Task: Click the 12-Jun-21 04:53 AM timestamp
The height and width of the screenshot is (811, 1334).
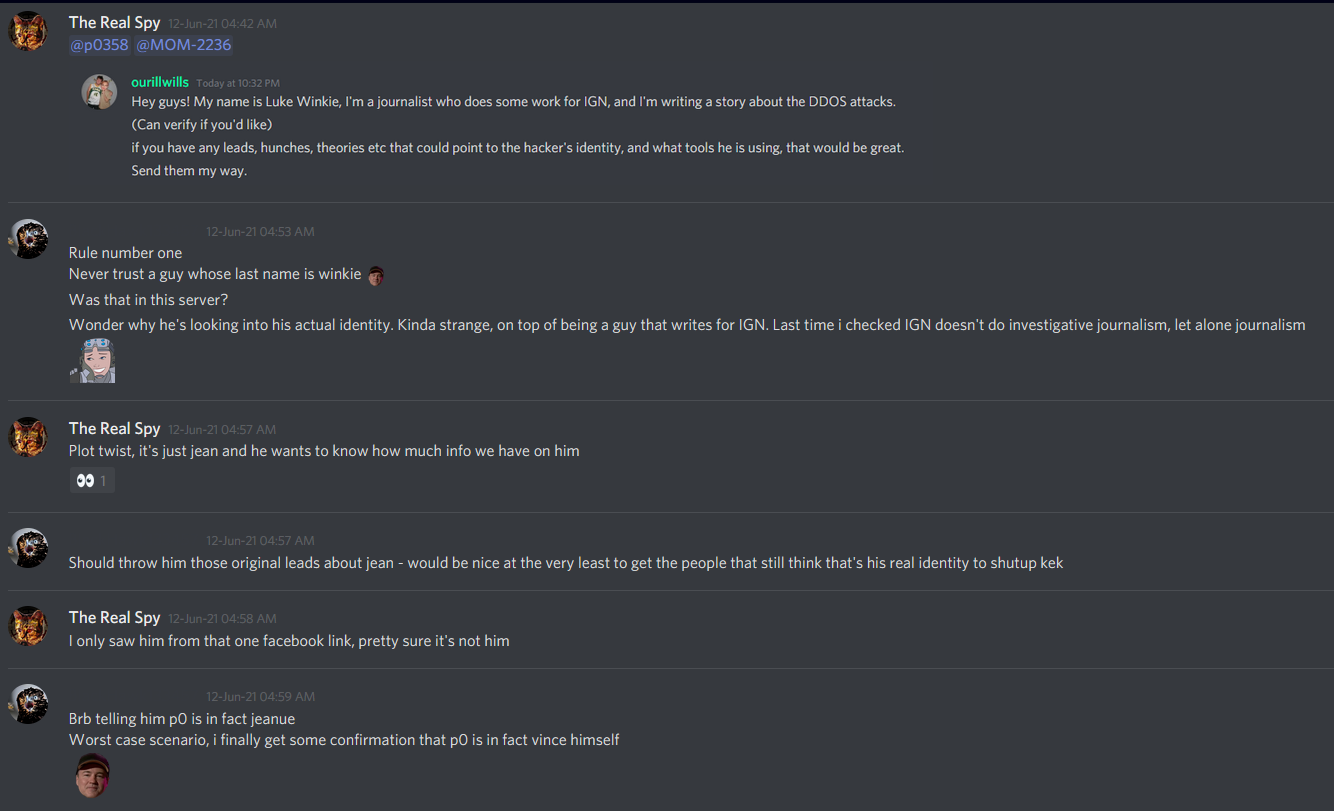Action: pos(260,232)
